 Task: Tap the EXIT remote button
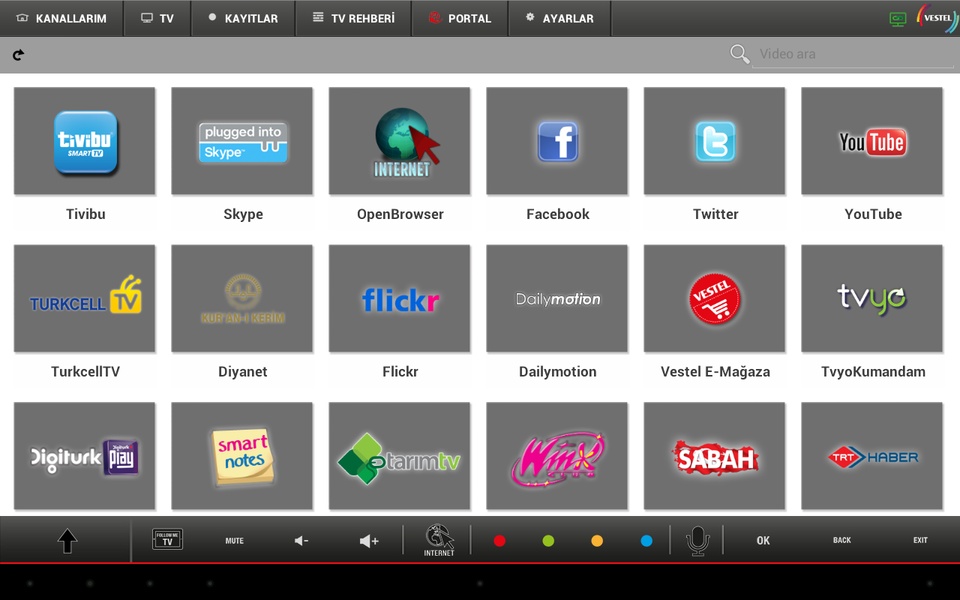coord(920,540)
